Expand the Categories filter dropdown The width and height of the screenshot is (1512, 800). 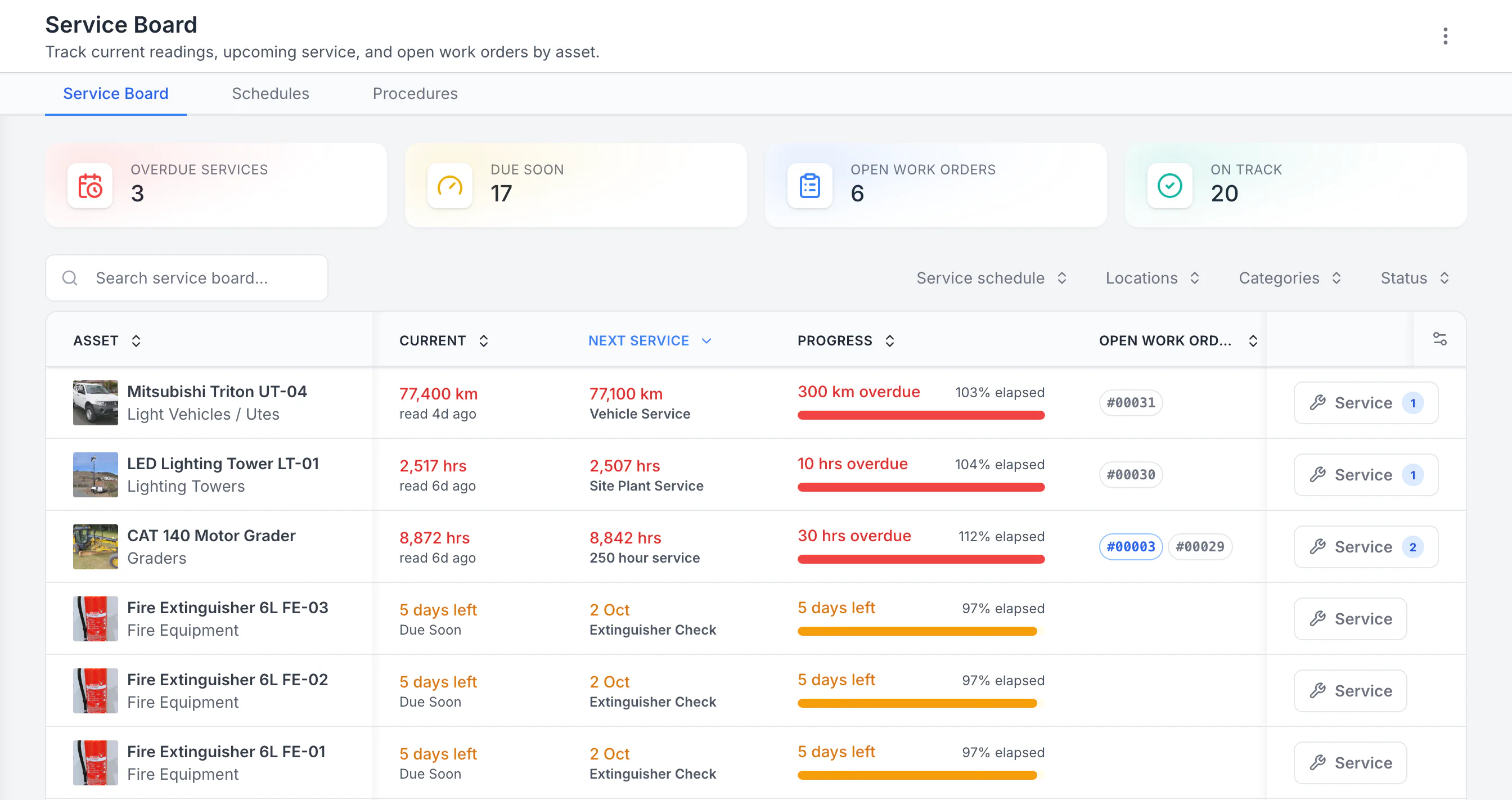(x=1290, y=277)
